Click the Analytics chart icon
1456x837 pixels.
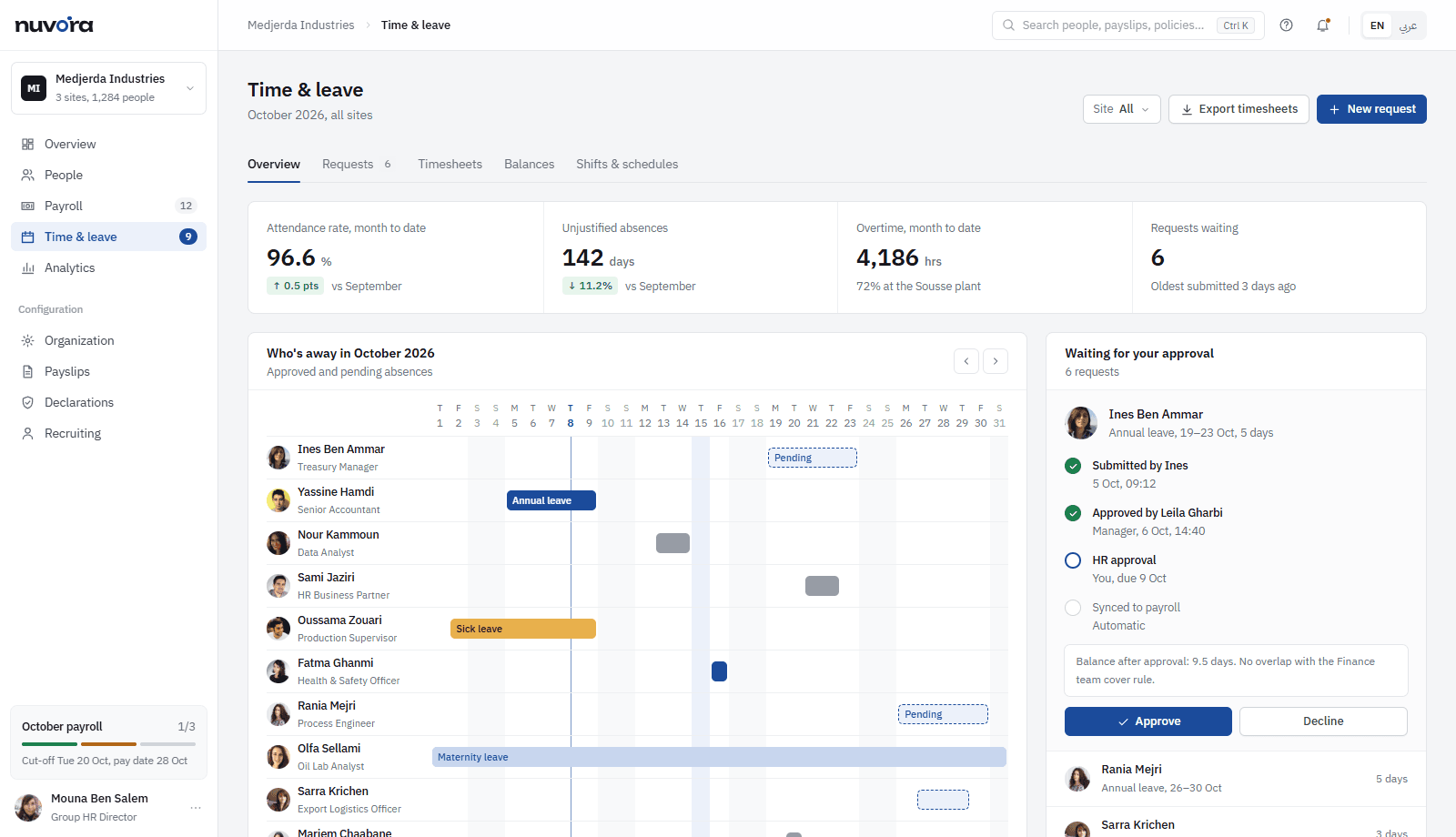click(28, 267)
